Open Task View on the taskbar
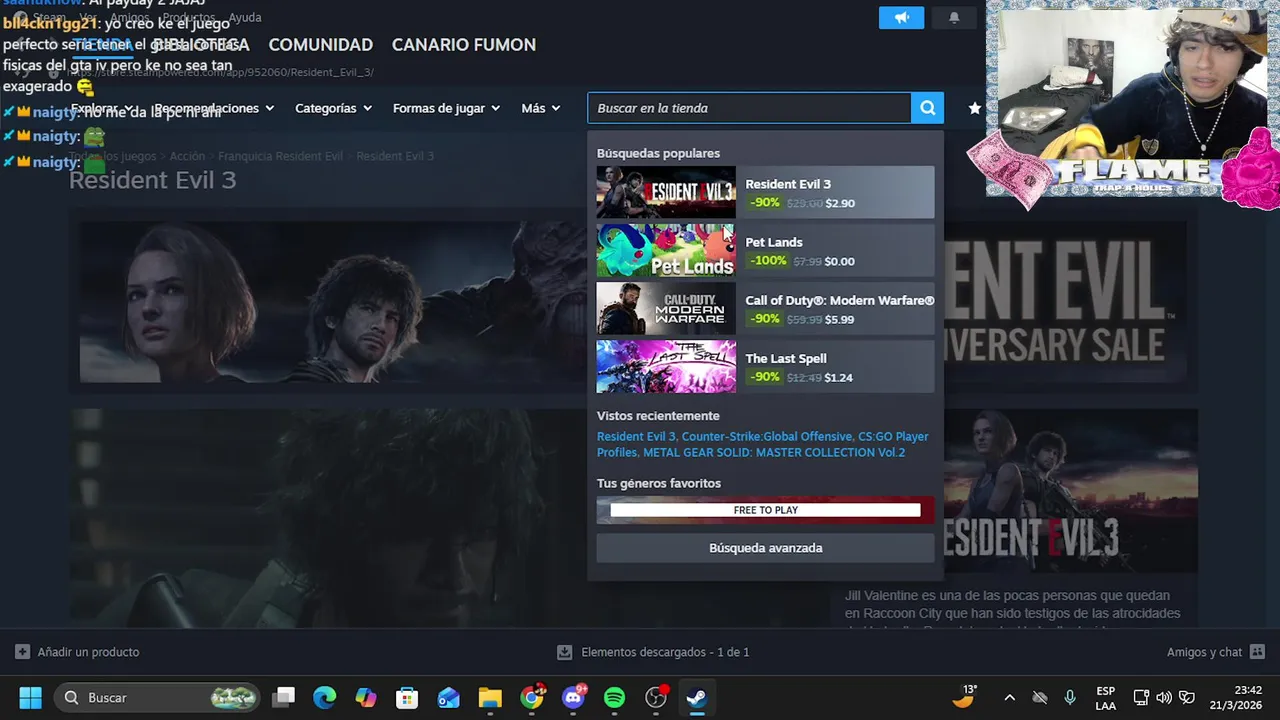Viewport: 1280px width, 720px height. tap(284, 697)
